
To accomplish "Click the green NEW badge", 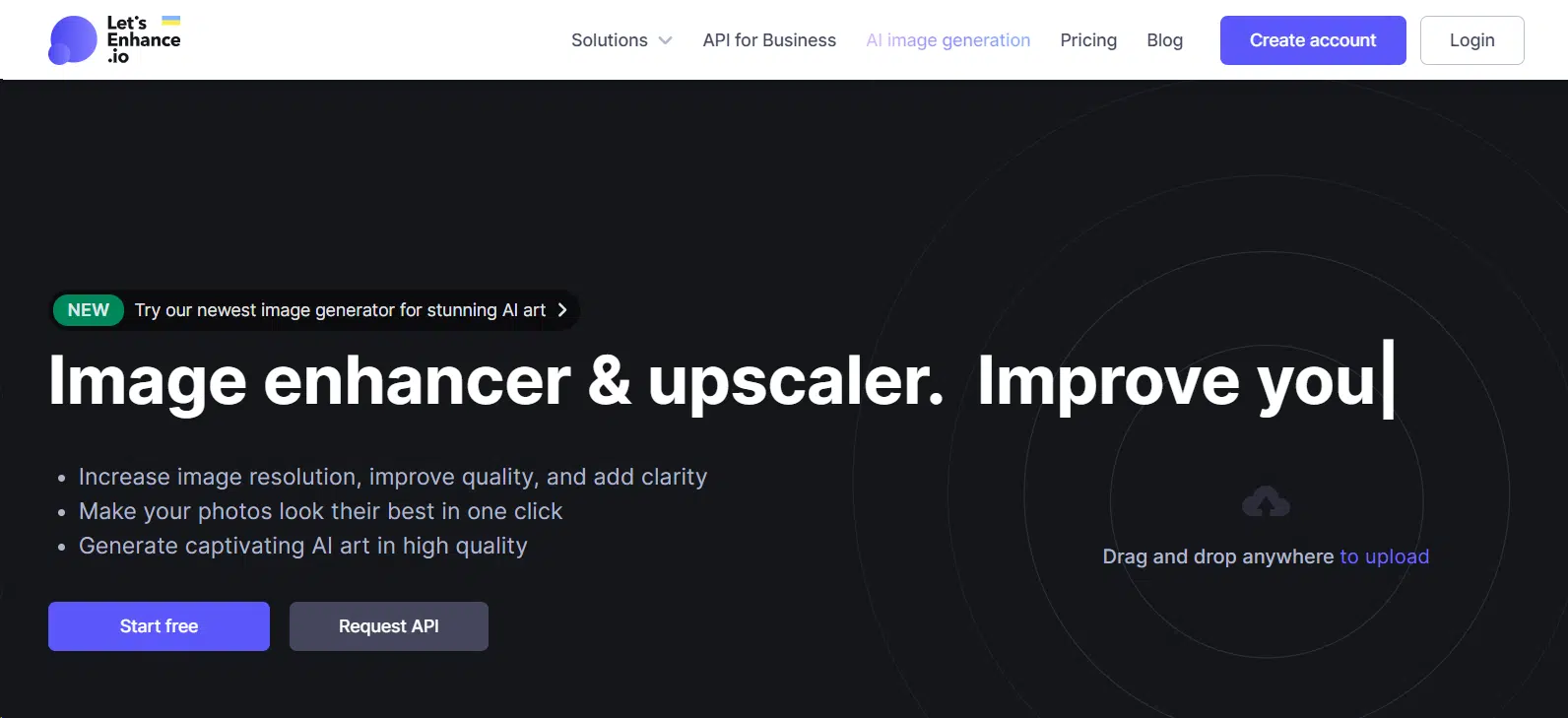I will tap(88, 310).
